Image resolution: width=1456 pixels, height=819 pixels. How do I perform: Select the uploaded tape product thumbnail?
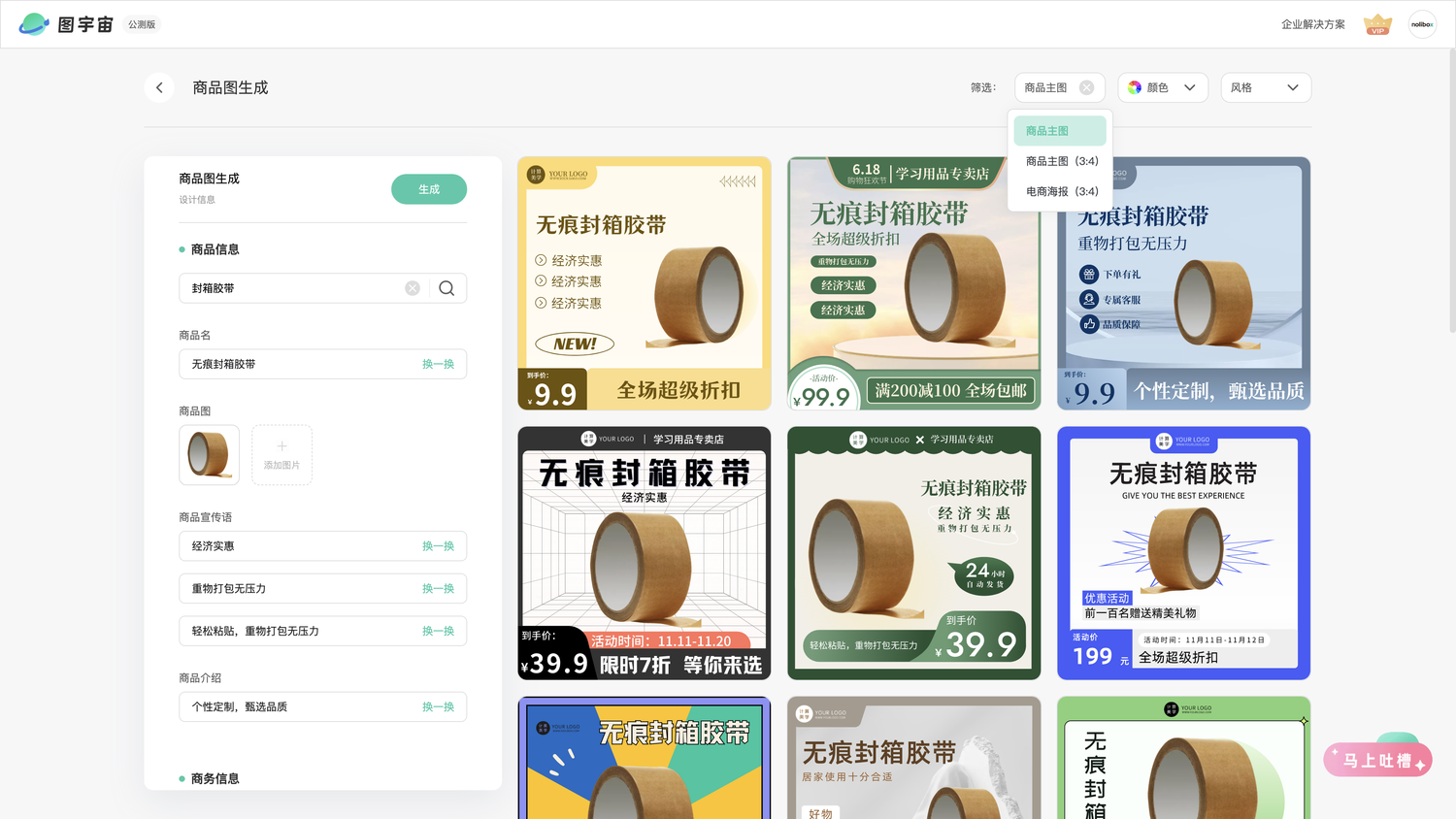click(x=209, y=454)
